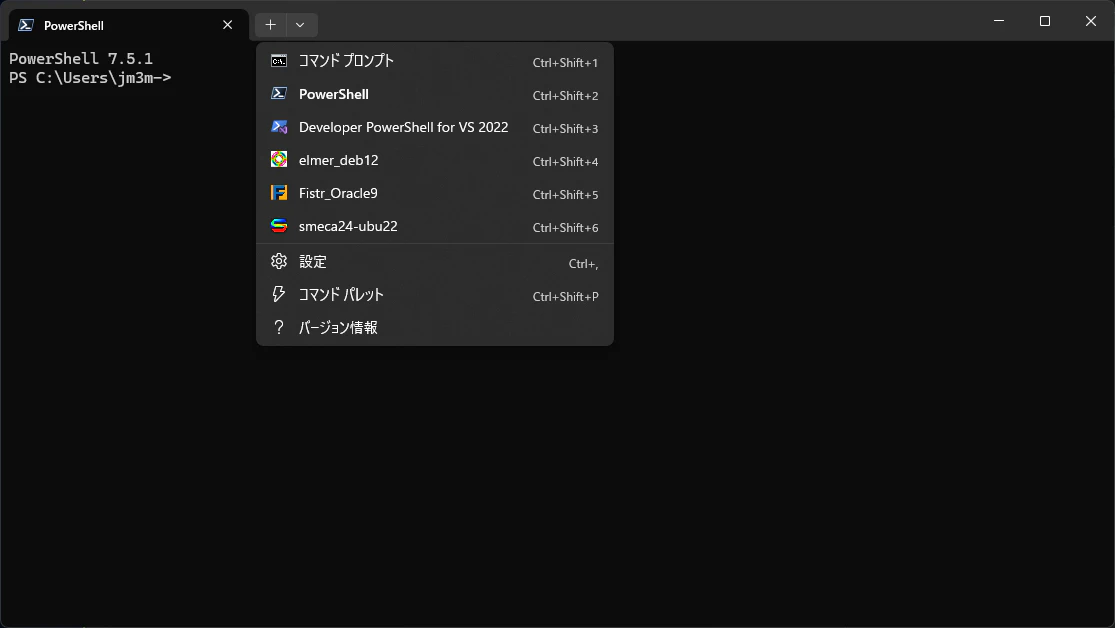Image resolution: width=1115 pixels, height=628 pixels.
Task: Open the new tab dropdown chevron
Action: (301, 24)
